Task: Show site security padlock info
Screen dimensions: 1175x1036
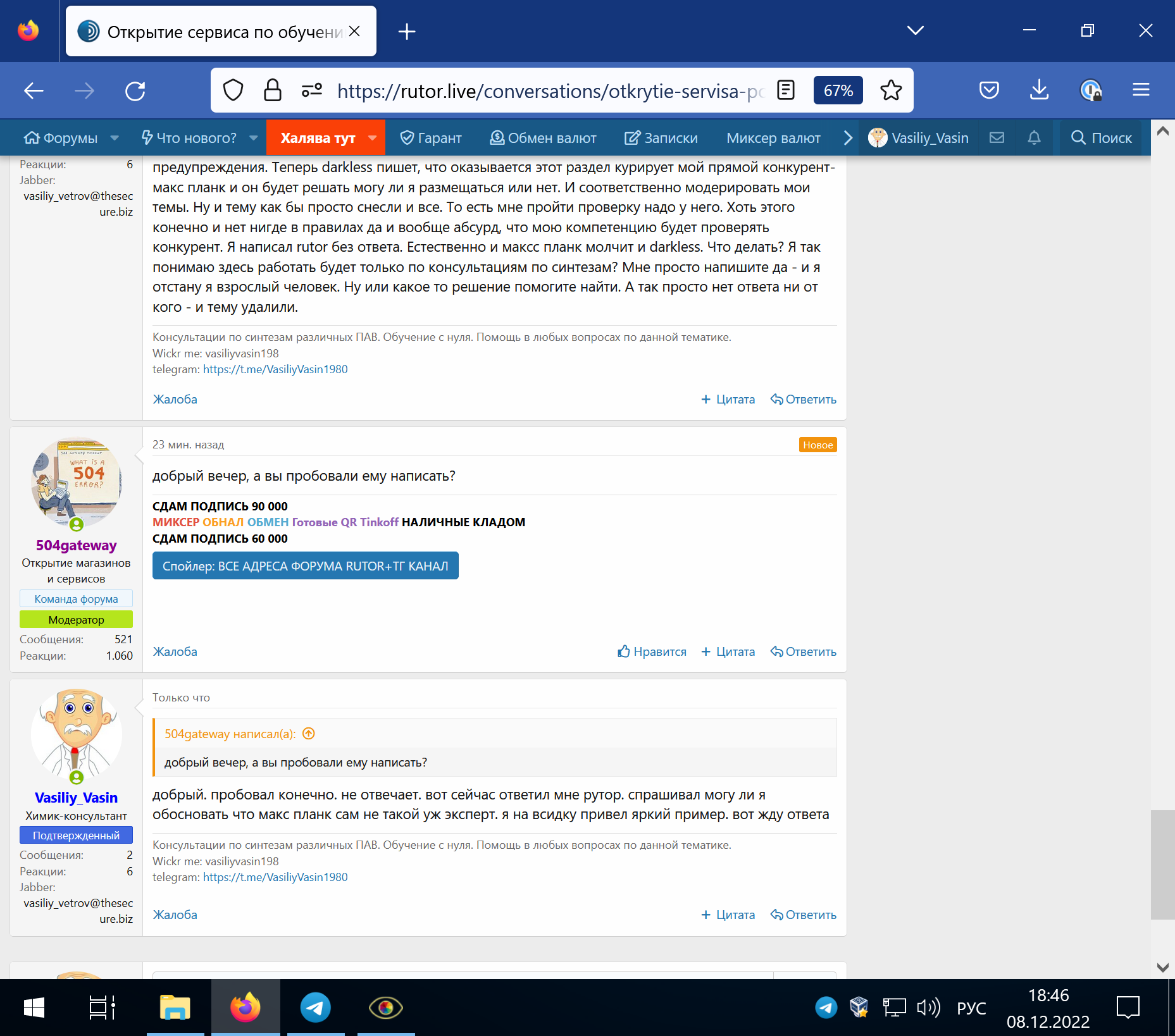Action: [272, 90]
